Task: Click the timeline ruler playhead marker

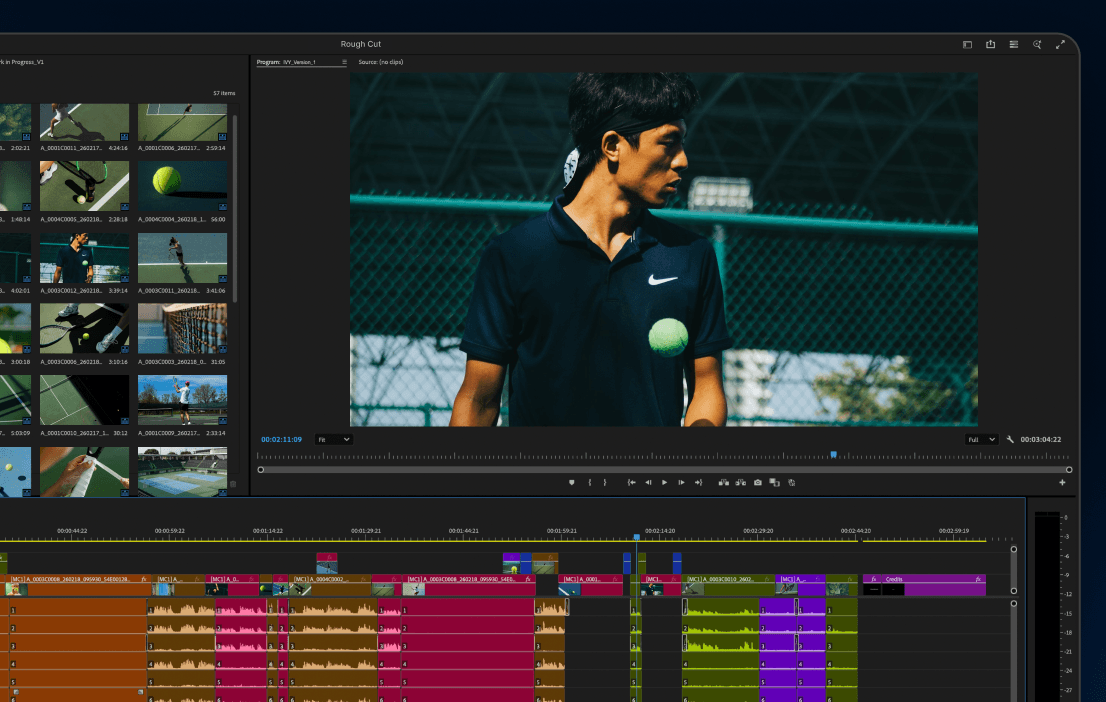Action: pos(636,538)
